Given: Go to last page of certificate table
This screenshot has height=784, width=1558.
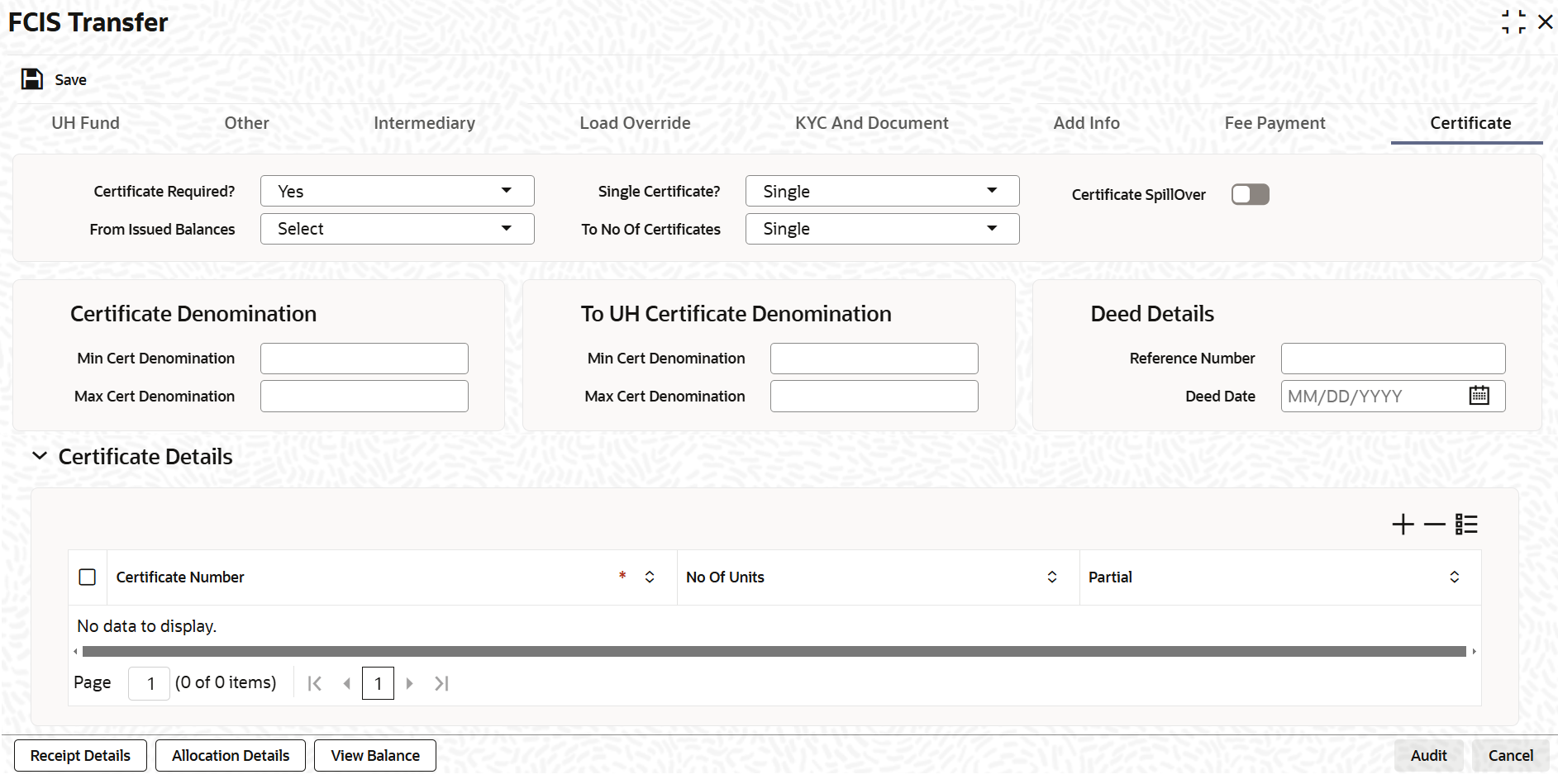Looking at the screenshot, I should tap(441, 683).
